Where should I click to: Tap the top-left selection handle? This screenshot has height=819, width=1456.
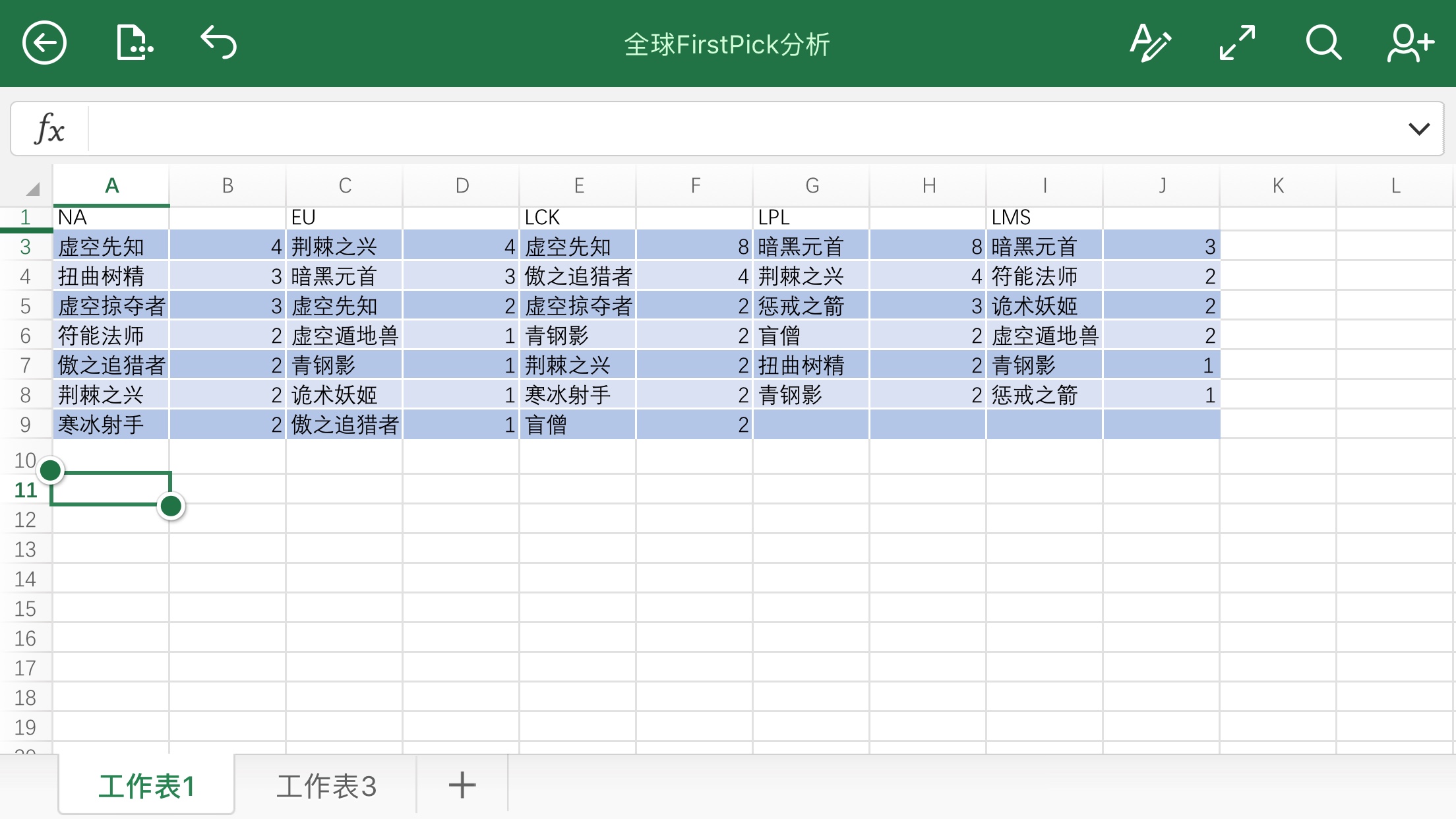[51, 470]
